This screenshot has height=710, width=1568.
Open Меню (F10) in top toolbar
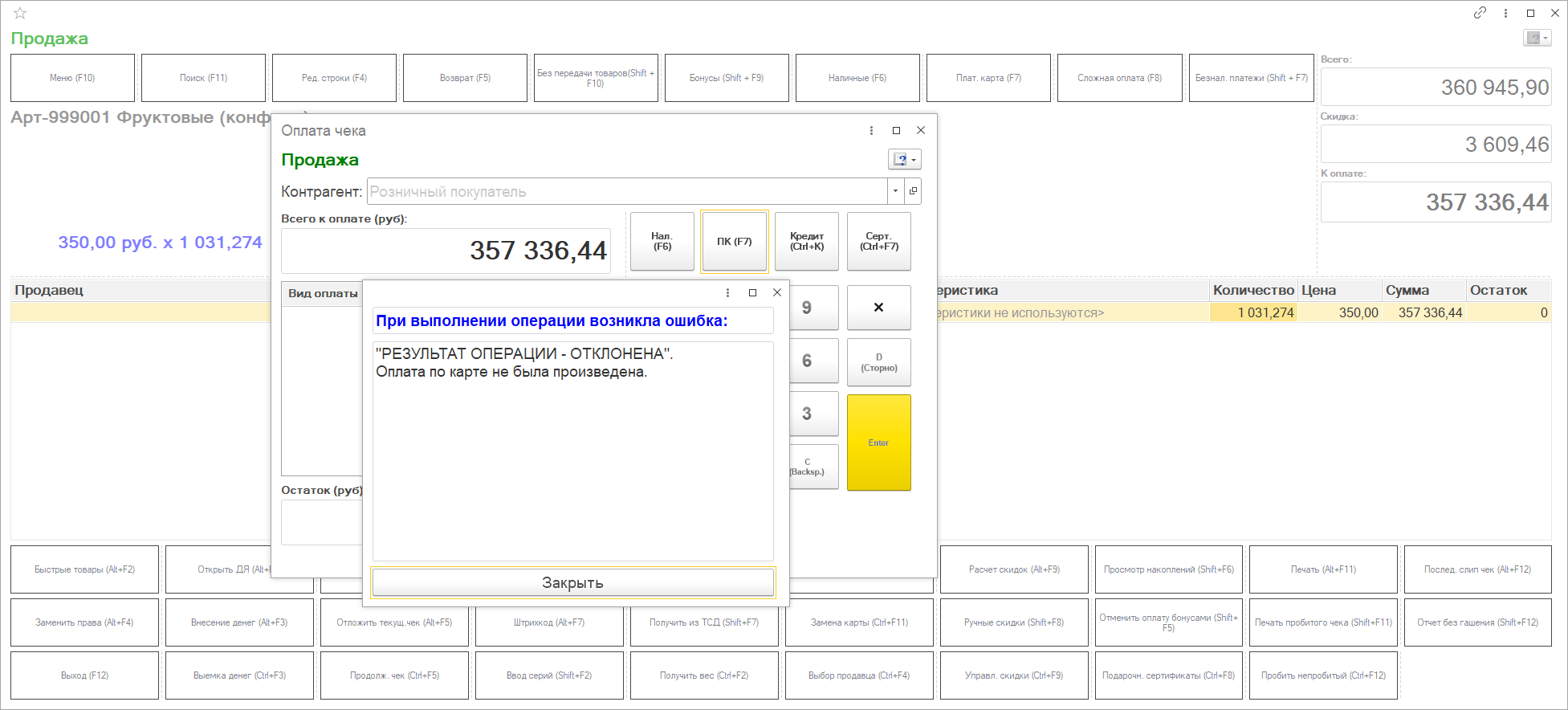72,78
